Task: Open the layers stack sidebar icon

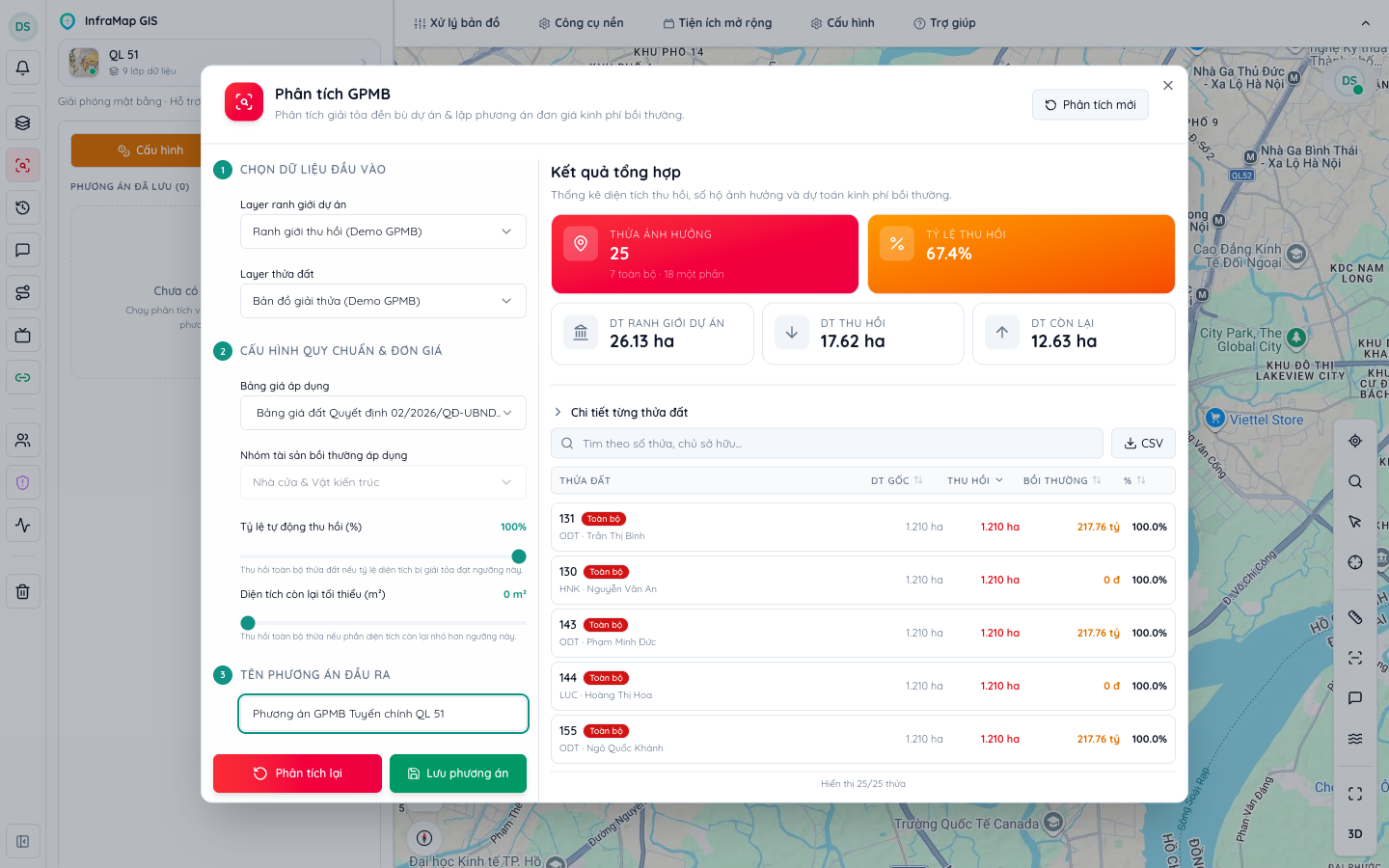Action: click(x=23, y=122)
